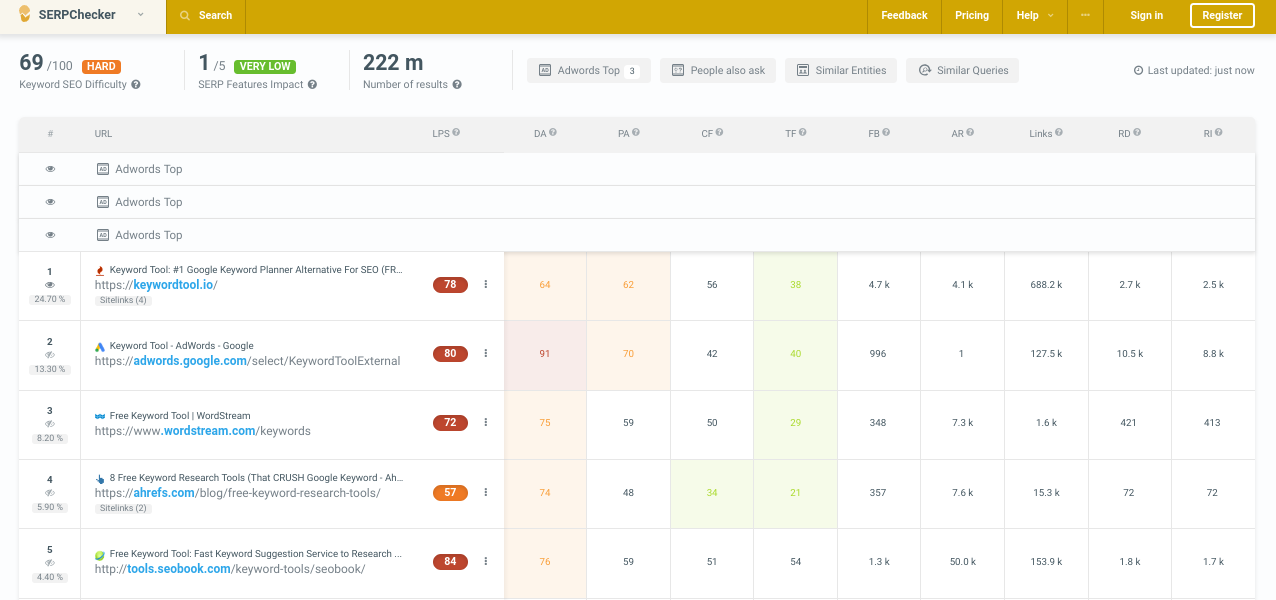
Task: Open the wordstream.com keywords link
Action: coord(203,431)
